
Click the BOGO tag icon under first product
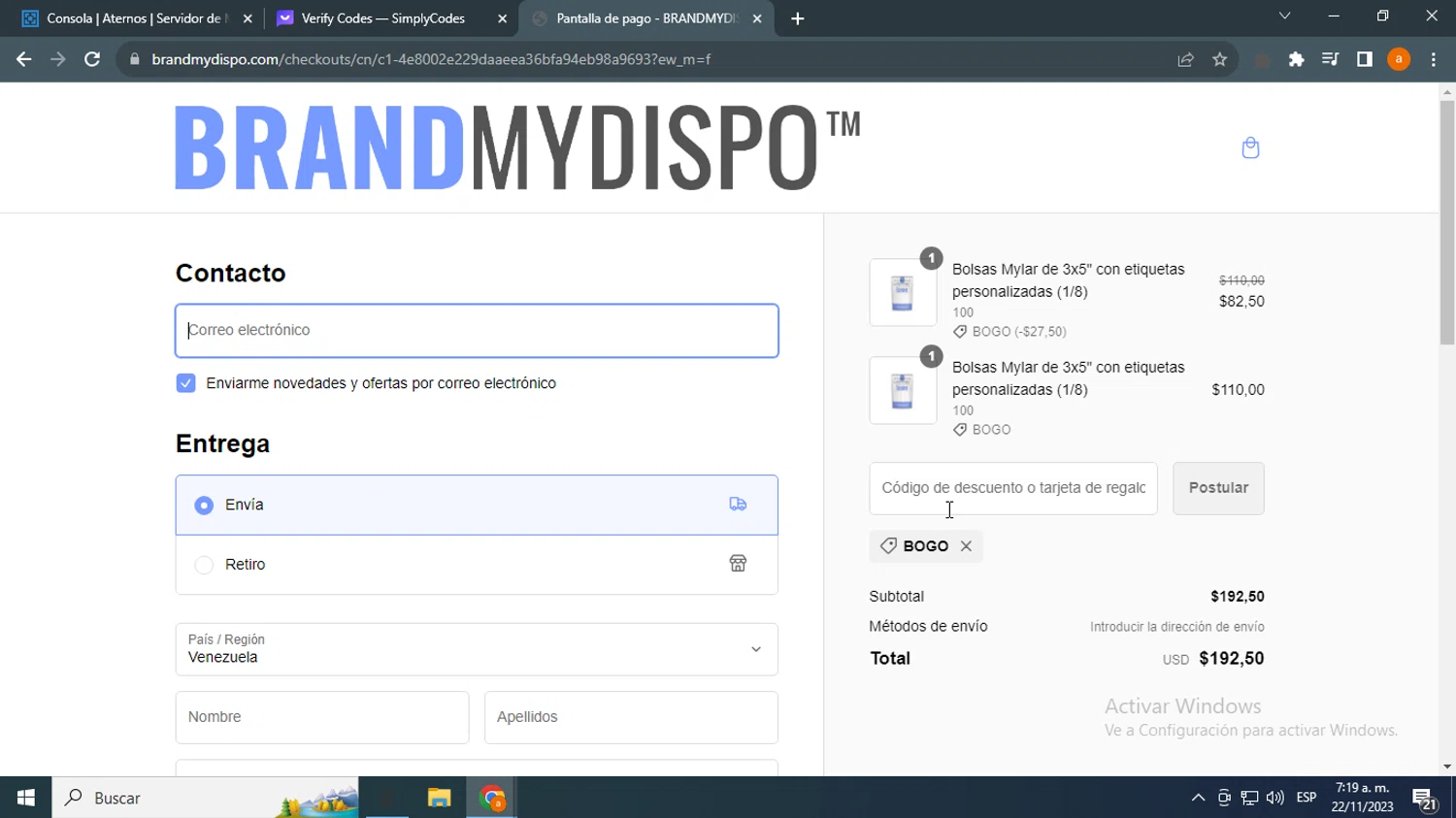pos(960,332)
